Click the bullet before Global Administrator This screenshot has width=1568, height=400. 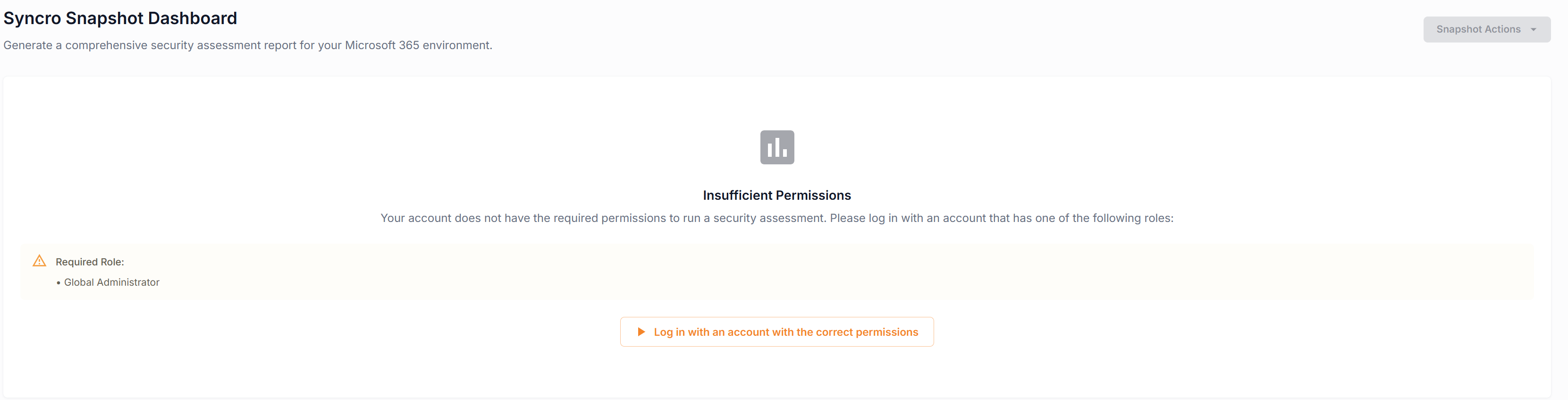59,283
